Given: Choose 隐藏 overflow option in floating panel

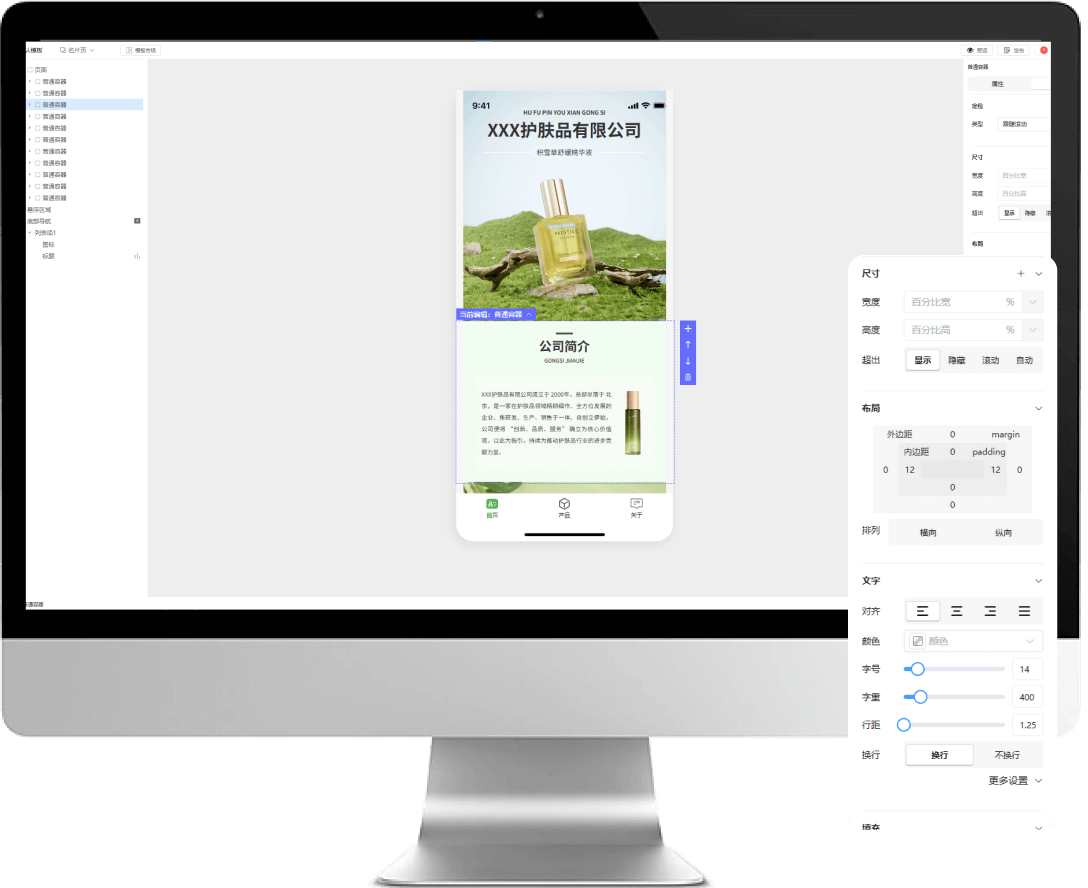Looking at the screenshot, I should point(957,360).
